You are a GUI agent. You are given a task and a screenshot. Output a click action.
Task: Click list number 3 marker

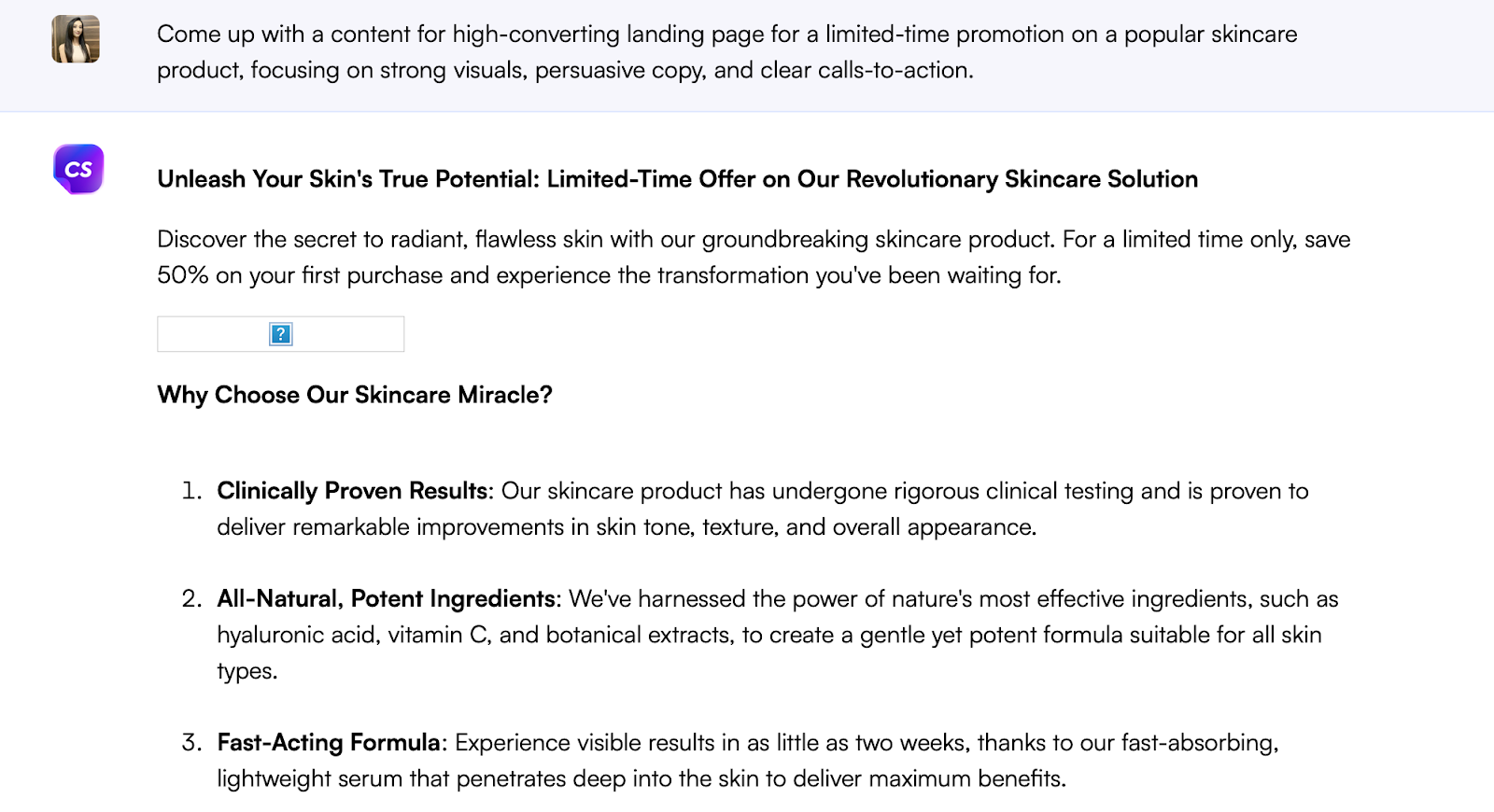coord(191,743)
